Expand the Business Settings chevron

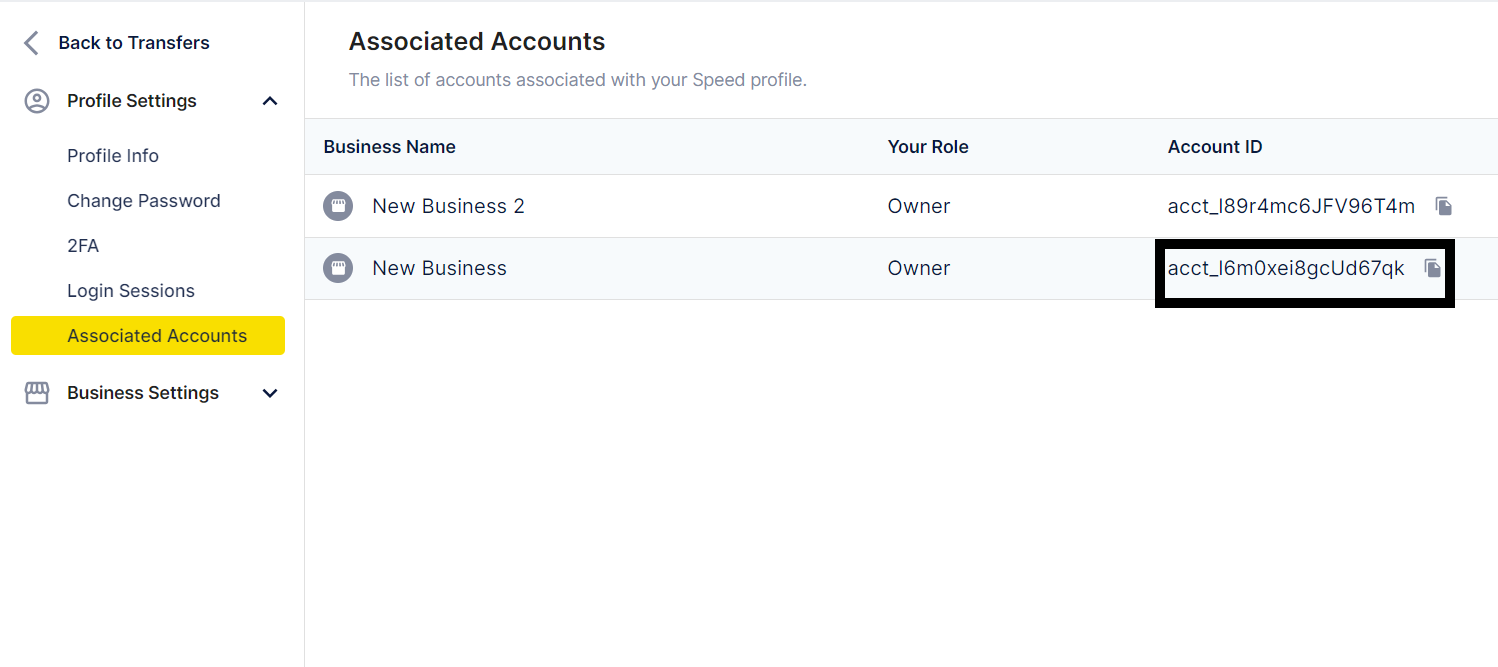coord(270,393)
